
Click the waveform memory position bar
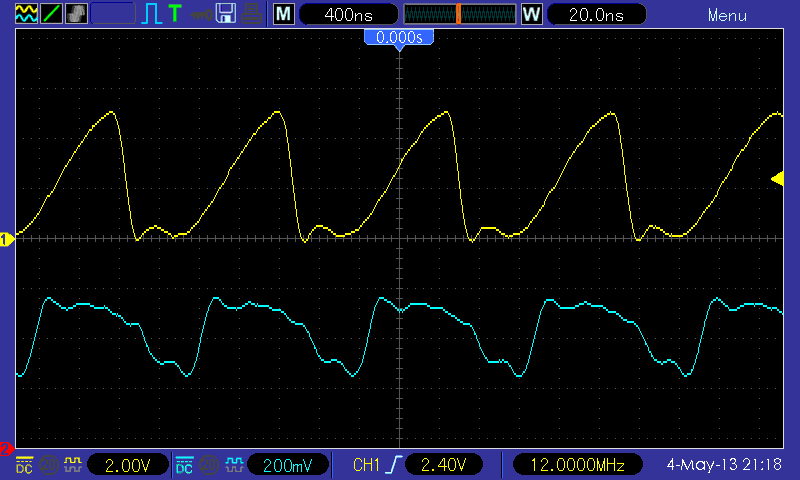tap(460, 14)
